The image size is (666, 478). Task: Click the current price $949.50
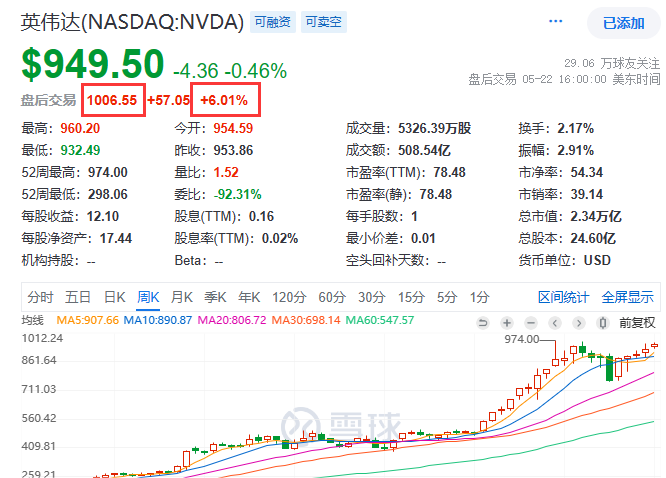pyautogui.click(x=93, y=64)
